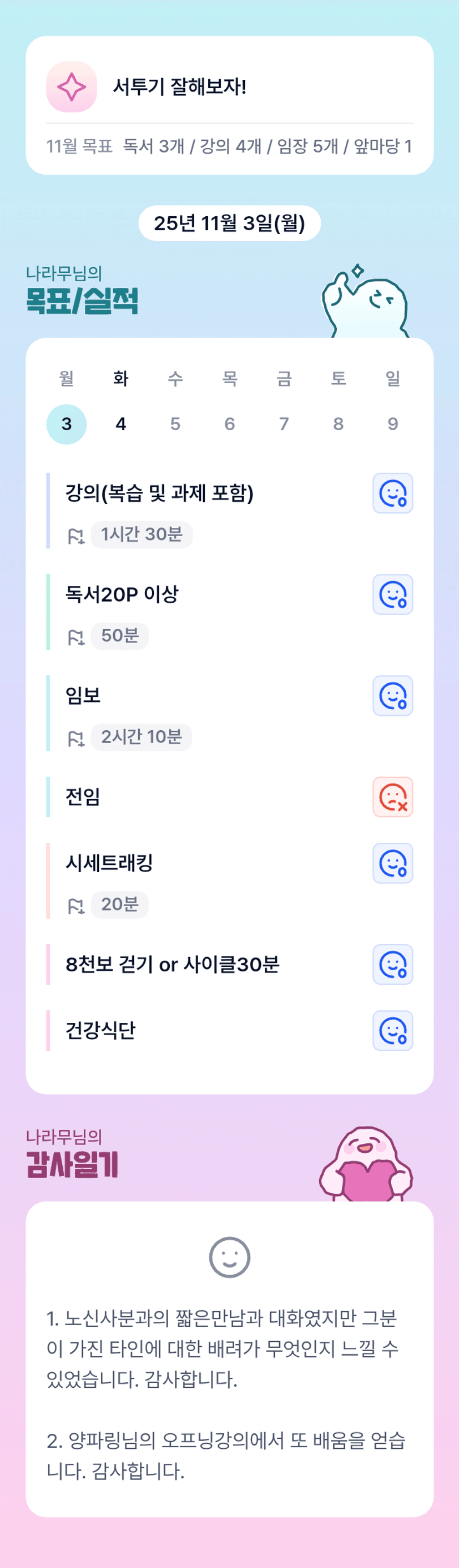Click the 2시간 10분 duration badge
459x1568 pixels.
[x=142, y=737]
